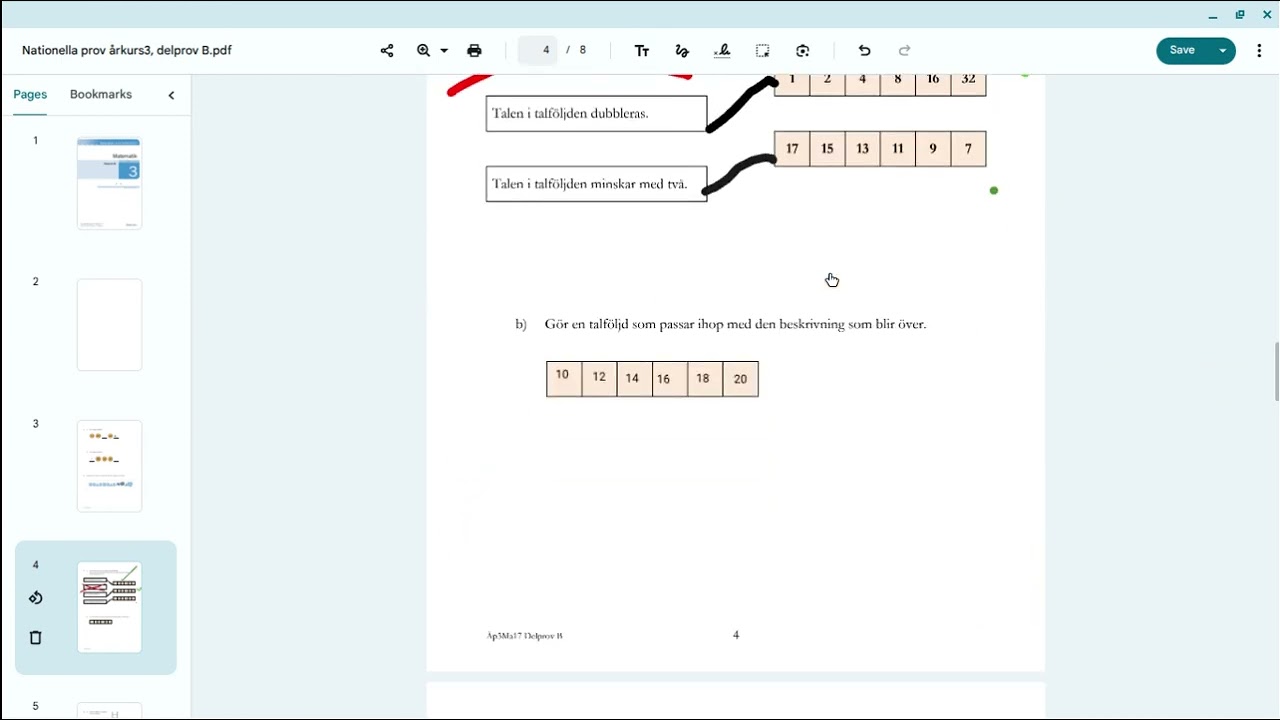
Task: Click the rotate page toolbar icon
Action: pyautogui.click(x=803, y=51)
